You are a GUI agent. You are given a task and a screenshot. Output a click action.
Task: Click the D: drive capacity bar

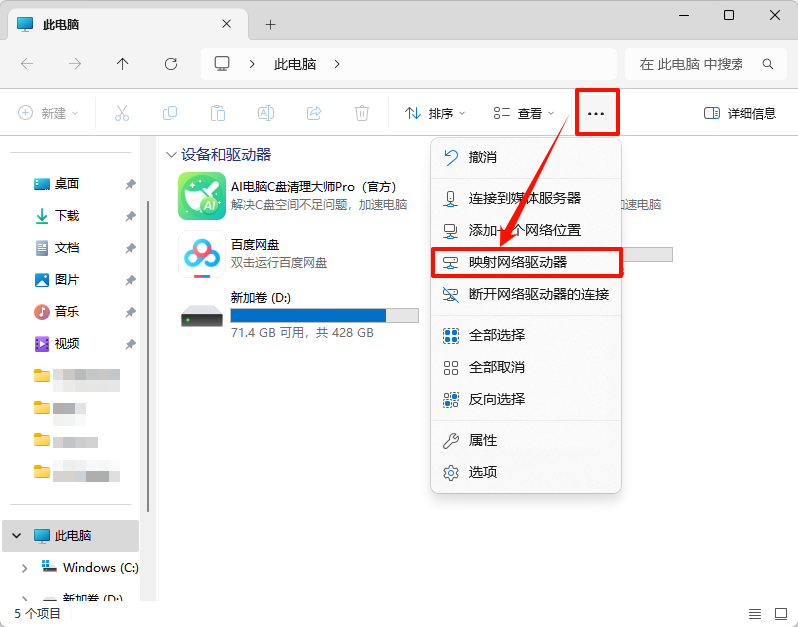(x=325, y=316)
